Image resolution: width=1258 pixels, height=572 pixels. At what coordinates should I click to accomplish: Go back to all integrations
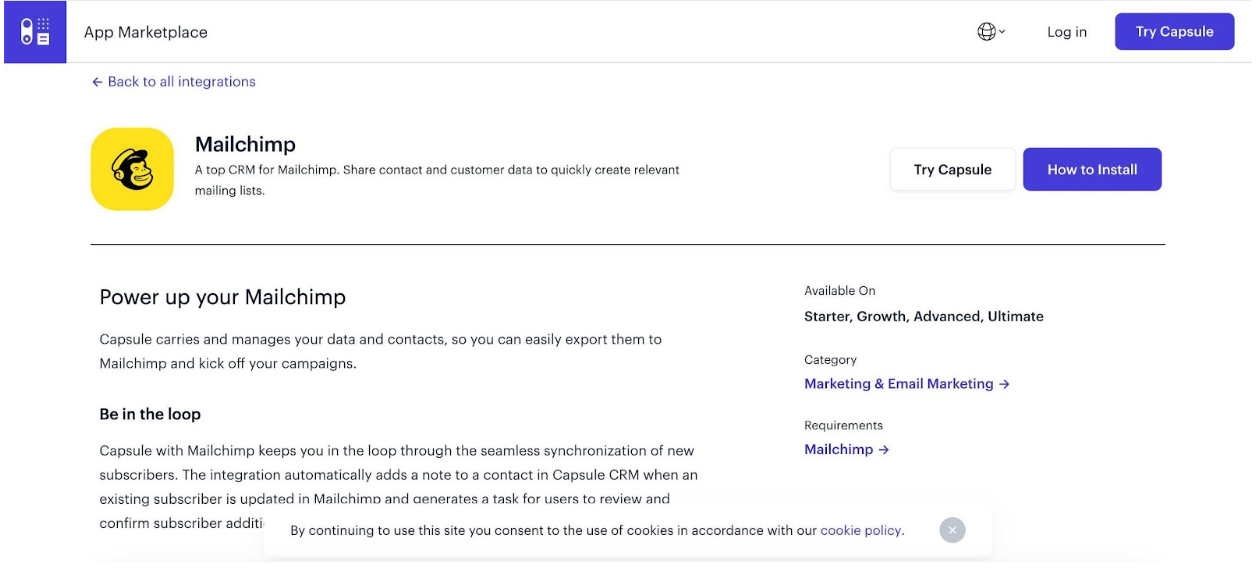(174, 82)
